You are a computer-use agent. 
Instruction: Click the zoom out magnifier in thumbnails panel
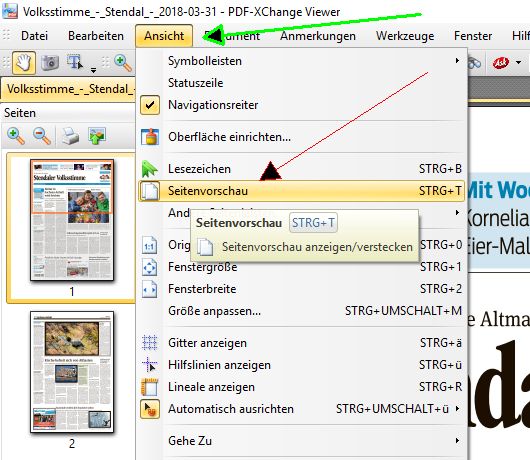tap(42, 136)
